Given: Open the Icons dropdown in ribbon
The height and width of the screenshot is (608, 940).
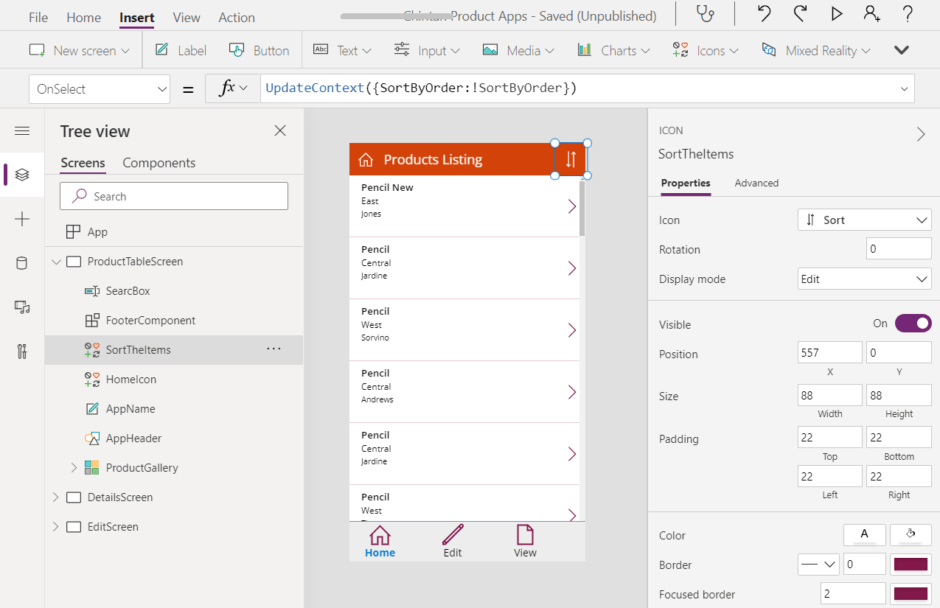Looking at the screenshot, I should coord(705,50).
